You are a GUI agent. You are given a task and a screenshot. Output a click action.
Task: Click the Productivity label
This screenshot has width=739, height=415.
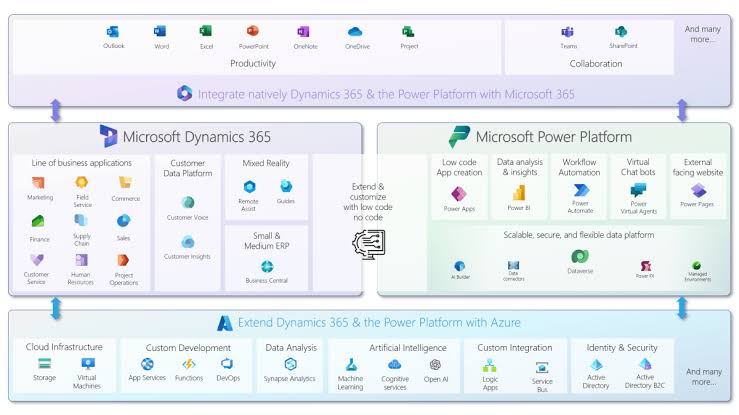pyautogui.click(x=253, y=63)
